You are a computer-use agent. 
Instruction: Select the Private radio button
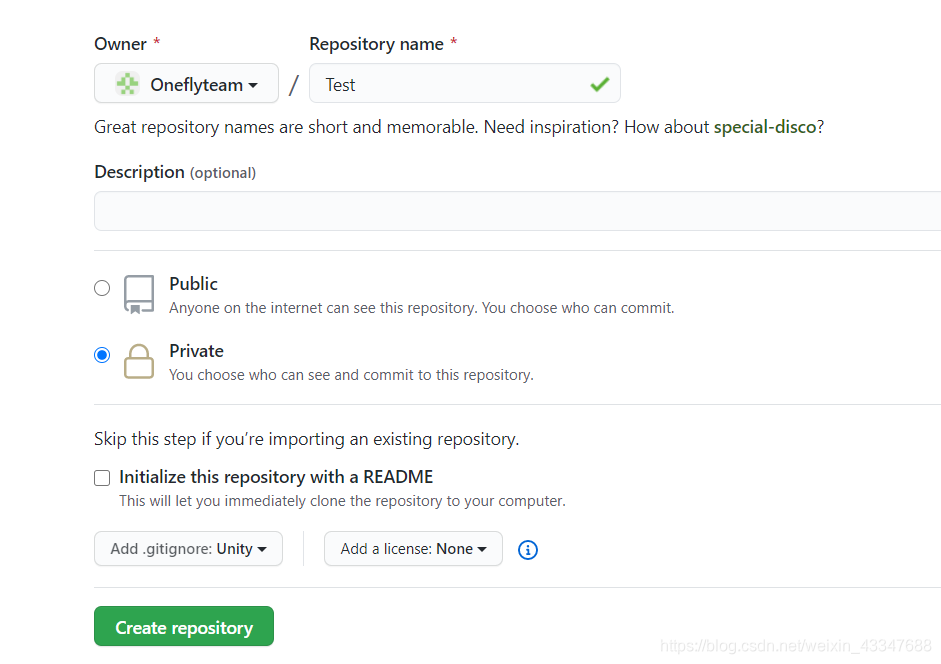click(x=102, y=355)
